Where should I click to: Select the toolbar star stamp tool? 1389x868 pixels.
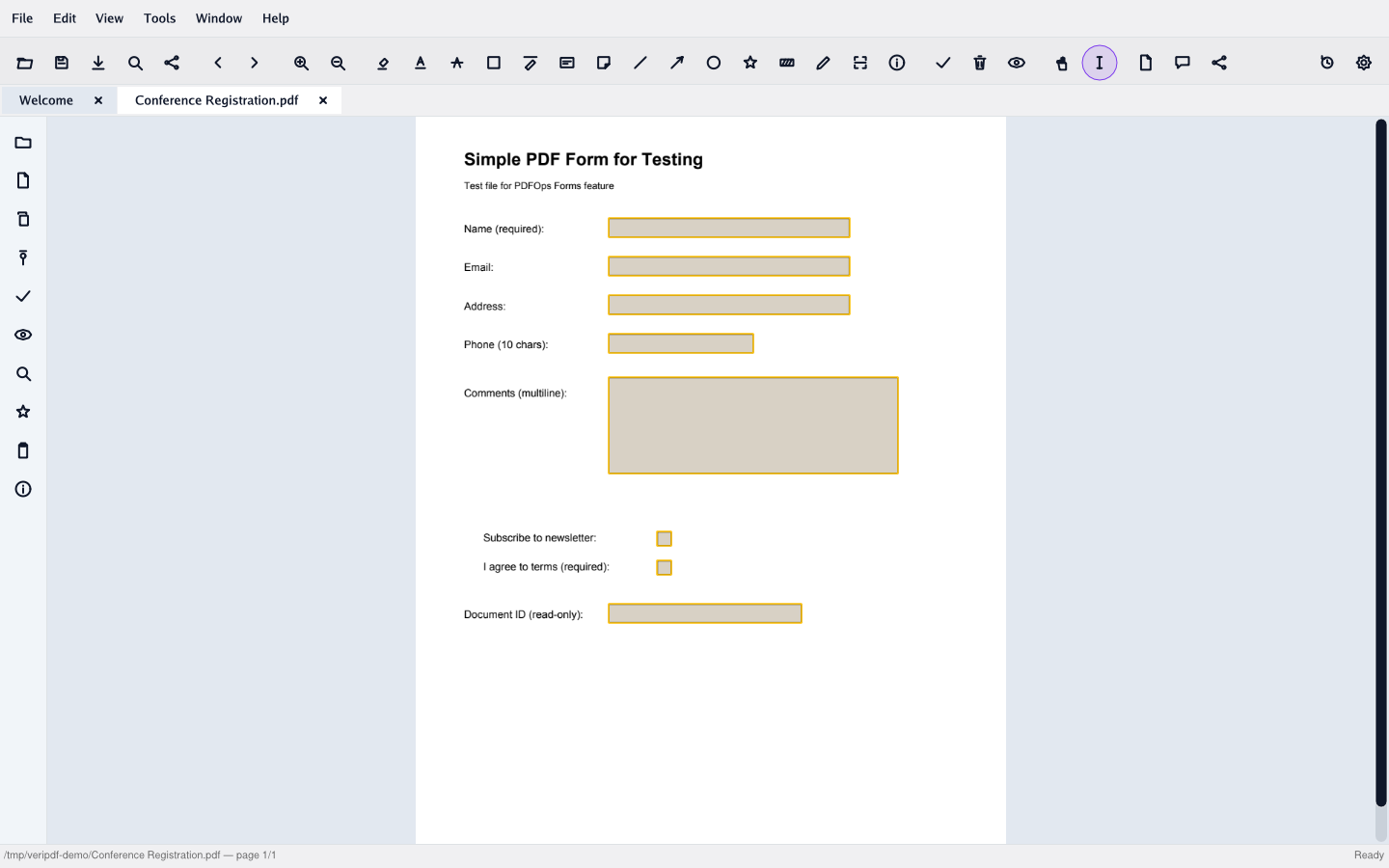point(750,63)
